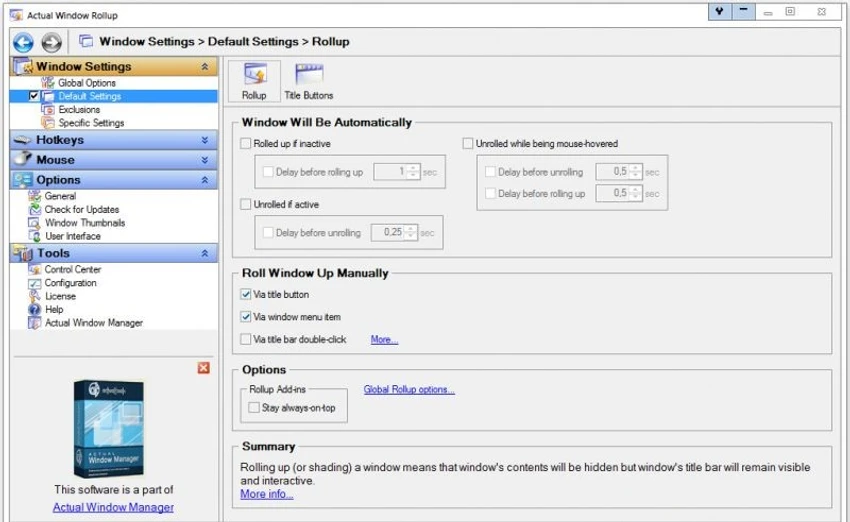Switch to the Rollup tab

point(254,81)
